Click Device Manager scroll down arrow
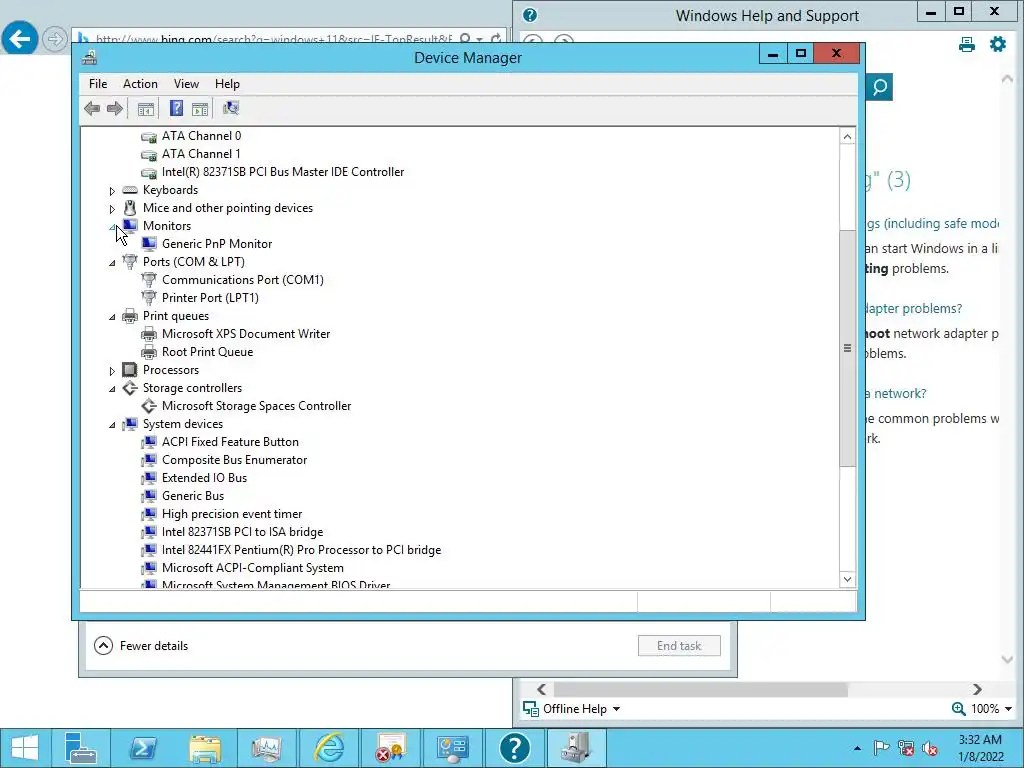The image size is (1024, 768). click(847, 579)
